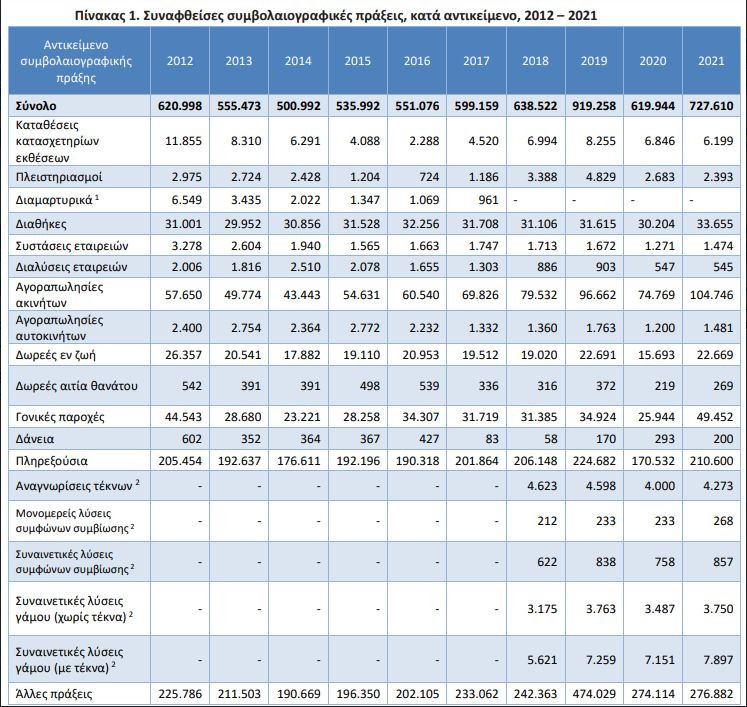
Task: Select the 'Πληρεξούσια' row label
Action: (x=51, y=461)
